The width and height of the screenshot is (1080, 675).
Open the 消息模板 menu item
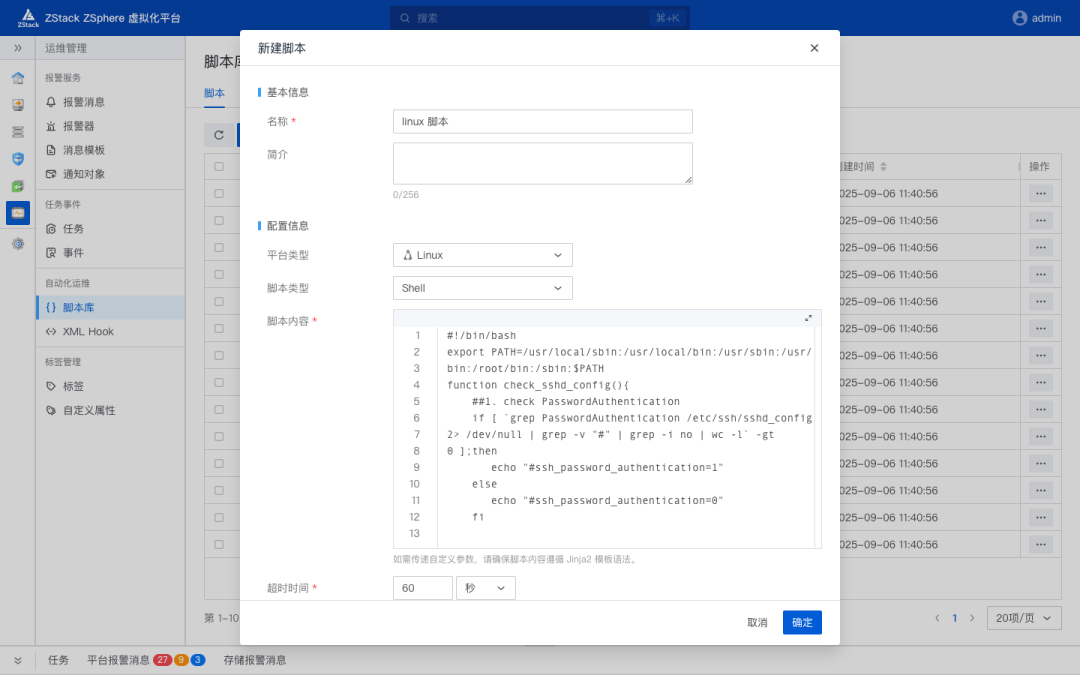click(x=84, y=150)
